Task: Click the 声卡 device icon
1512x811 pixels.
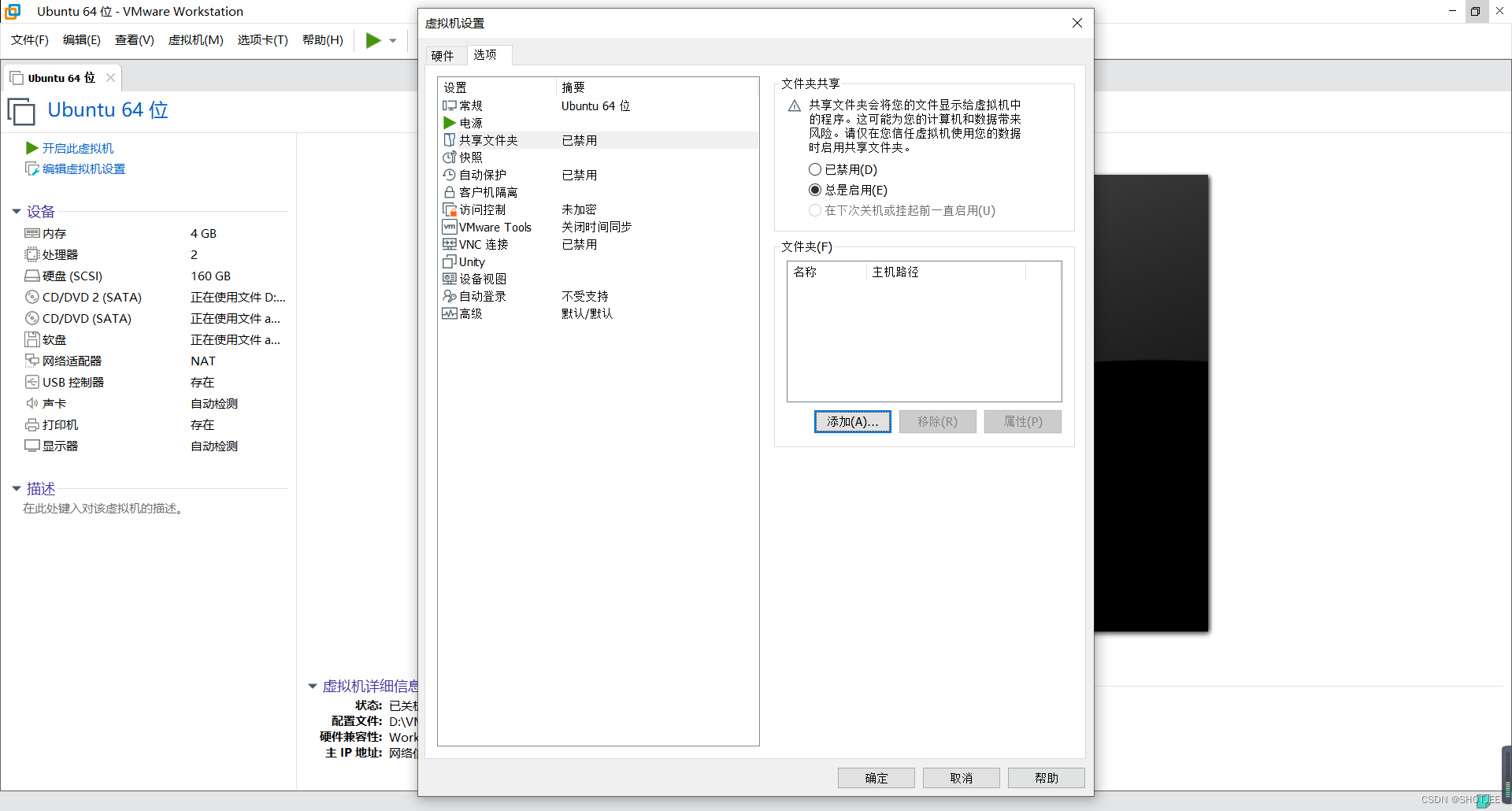Action: tap(31, 403)
